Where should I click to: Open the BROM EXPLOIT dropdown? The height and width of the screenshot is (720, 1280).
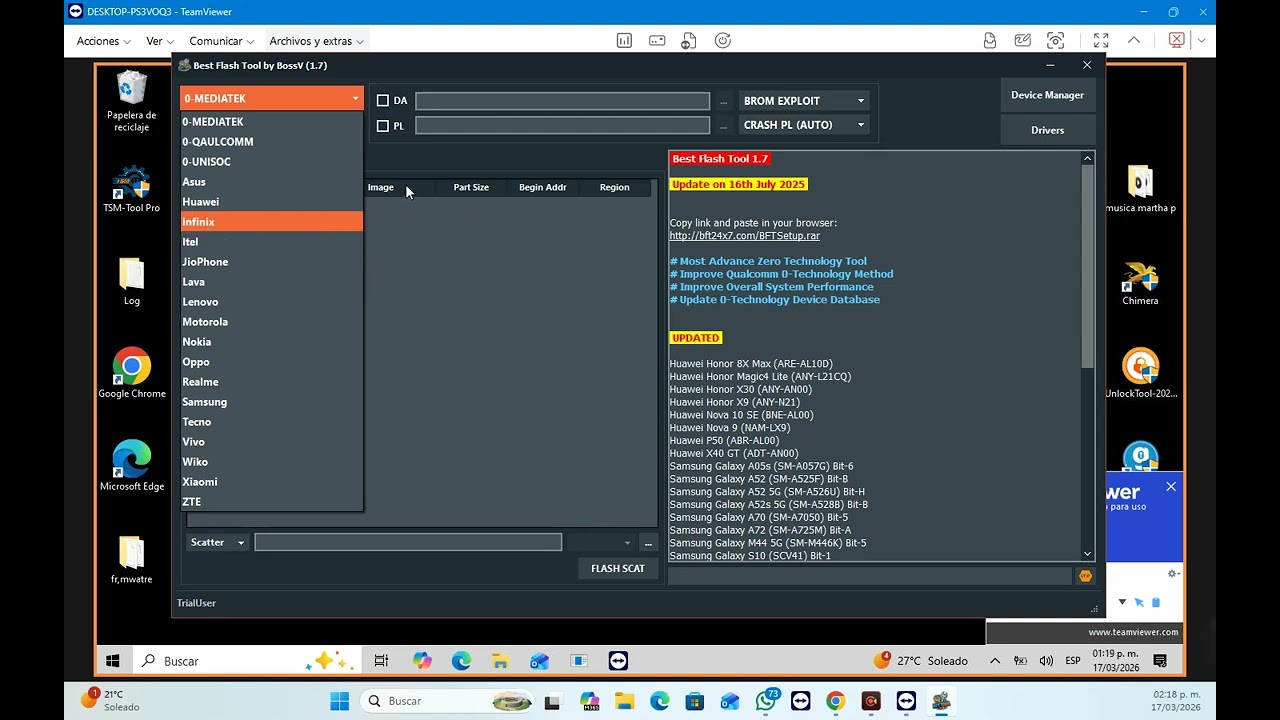[x=804, y=101]
